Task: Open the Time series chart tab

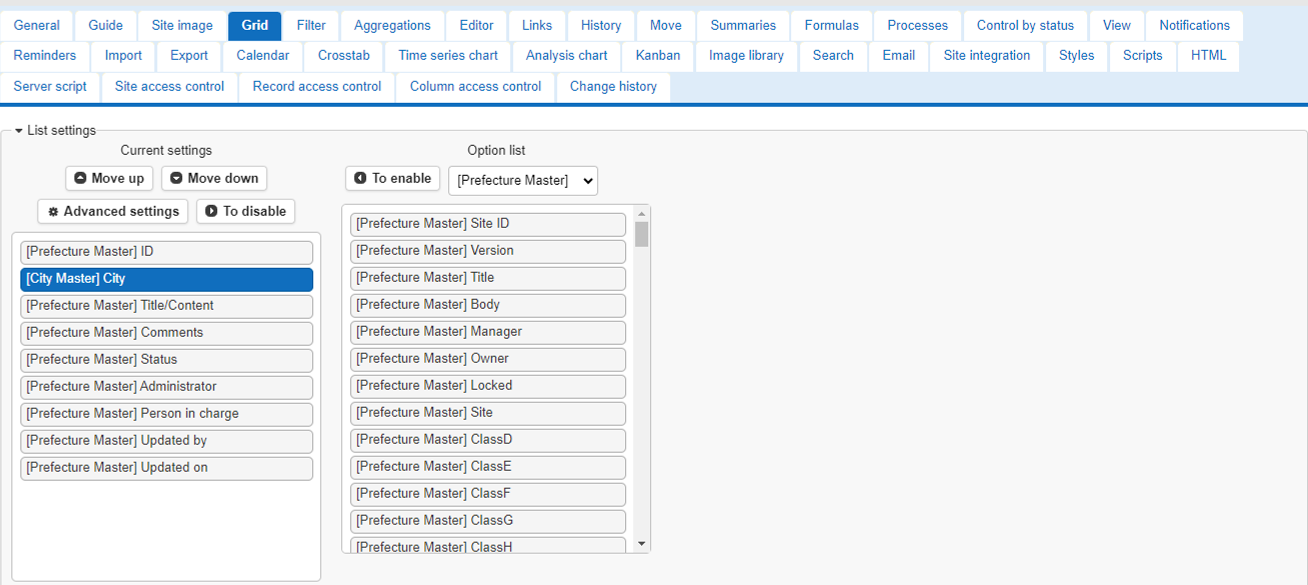Action: click(x=448, y=56)
